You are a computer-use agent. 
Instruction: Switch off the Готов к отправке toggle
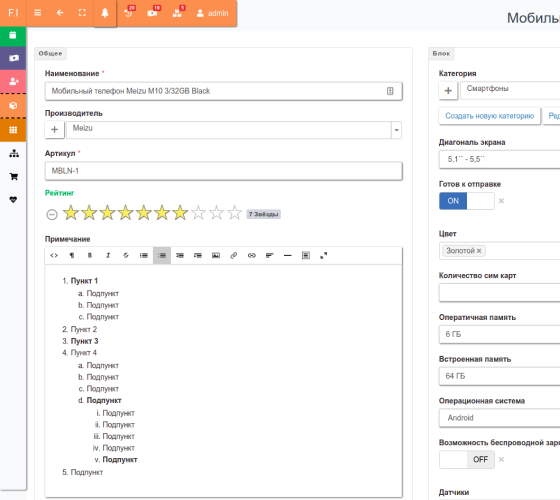click(467, 201)
